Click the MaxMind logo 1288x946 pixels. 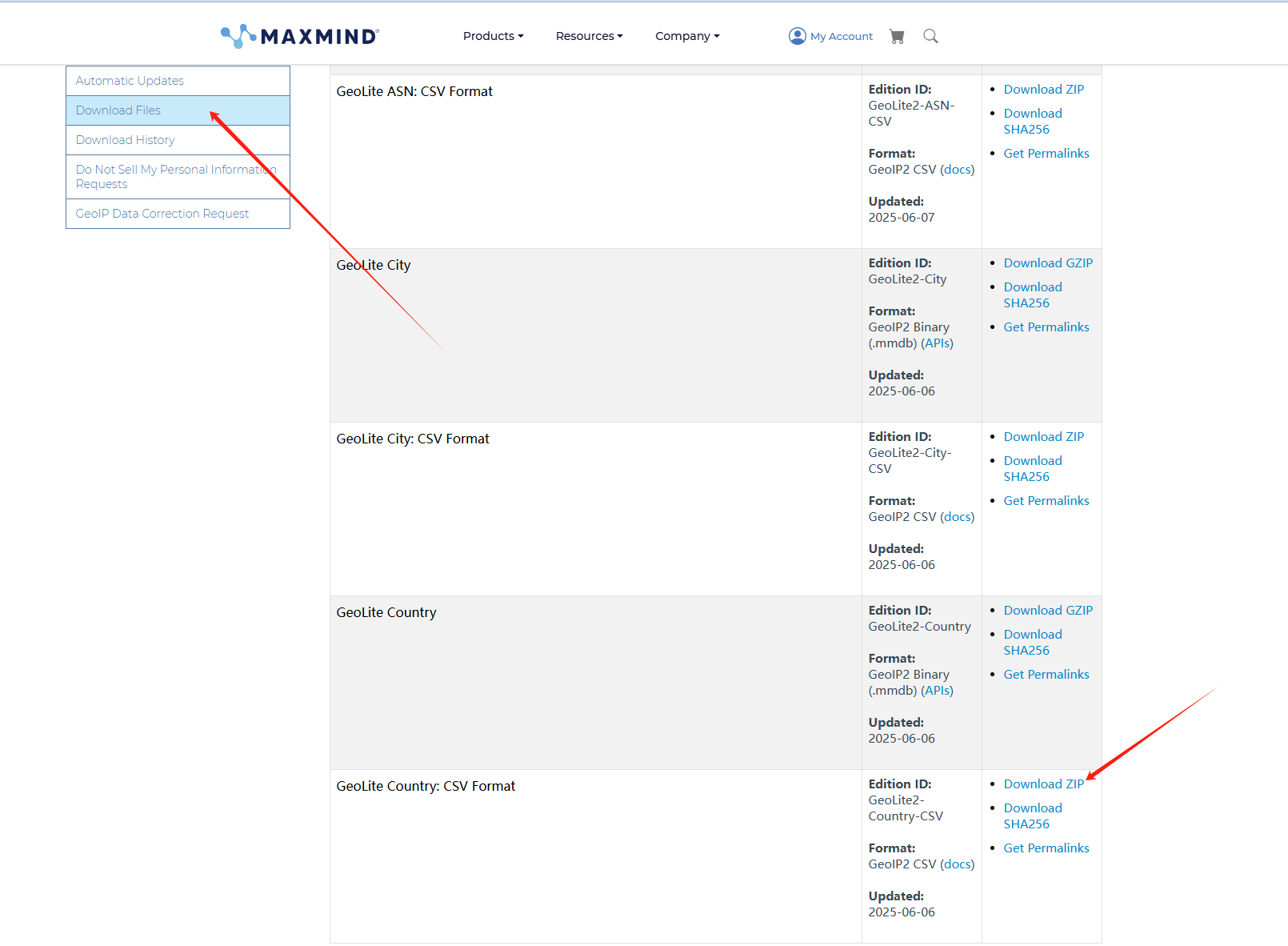click(300, 36)
